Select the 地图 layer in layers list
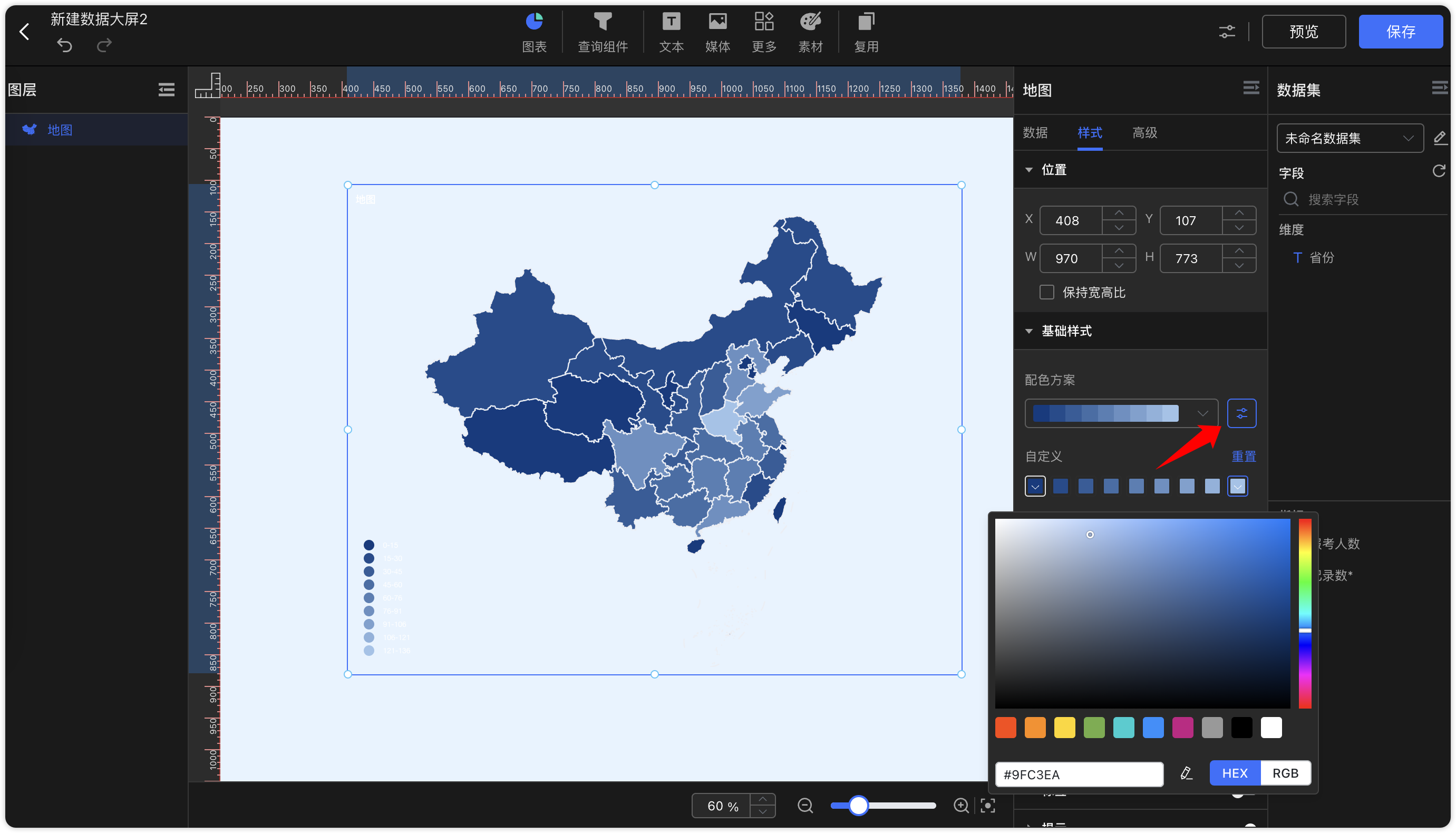This screenshot has height=833, width=1456. pos(96,130)
